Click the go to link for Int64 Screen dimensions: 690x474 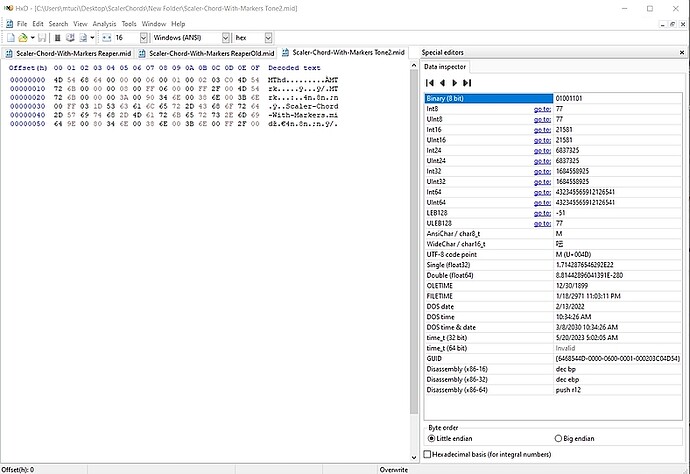542,192
